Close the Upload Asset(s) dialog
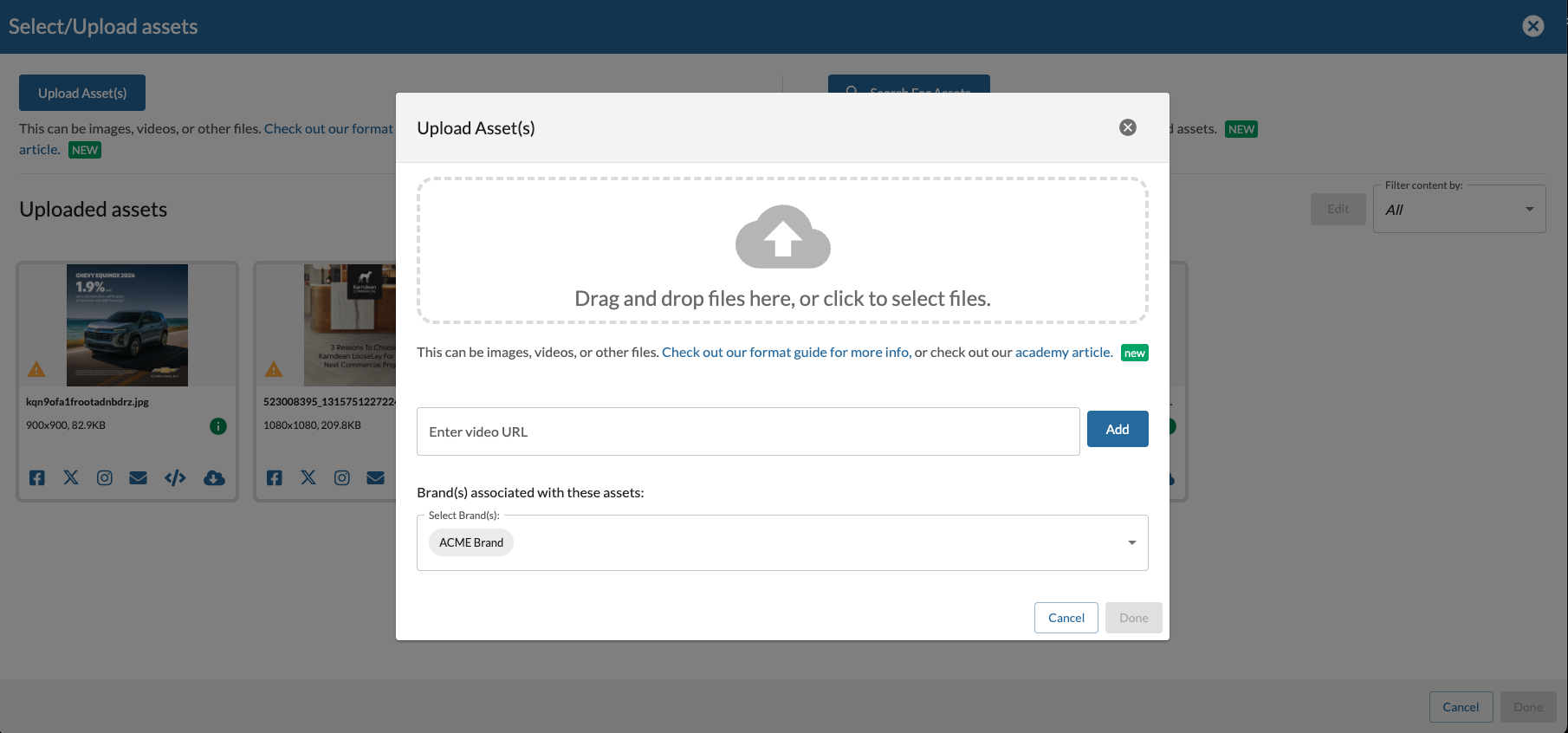Screen dimensions: 1568x733 click(1128, 127)
